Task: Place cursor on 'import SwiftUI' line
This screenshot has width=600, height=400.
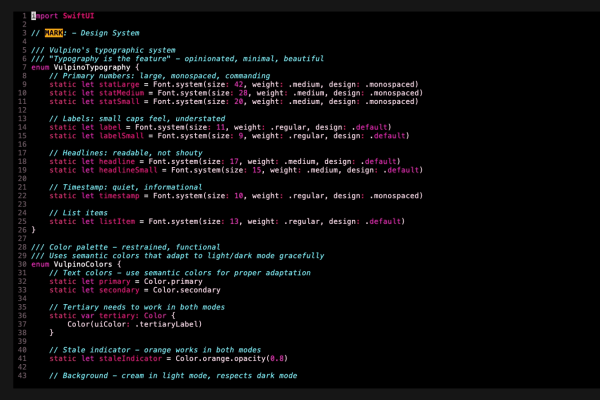Action: [x=63, y=16]
